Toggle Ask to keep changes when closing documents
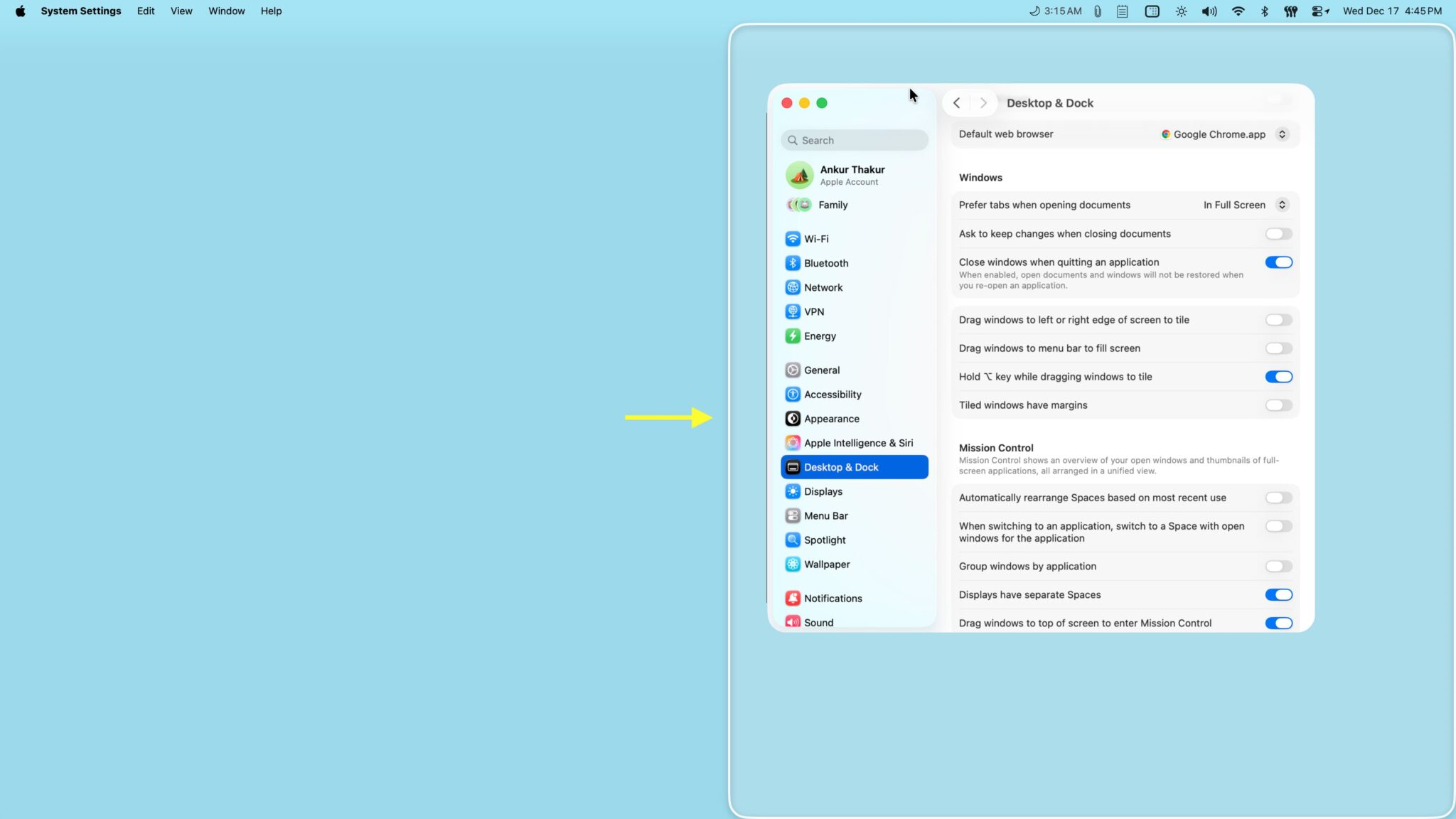Screen dimensions: 1456x819 coord(1278,234)
